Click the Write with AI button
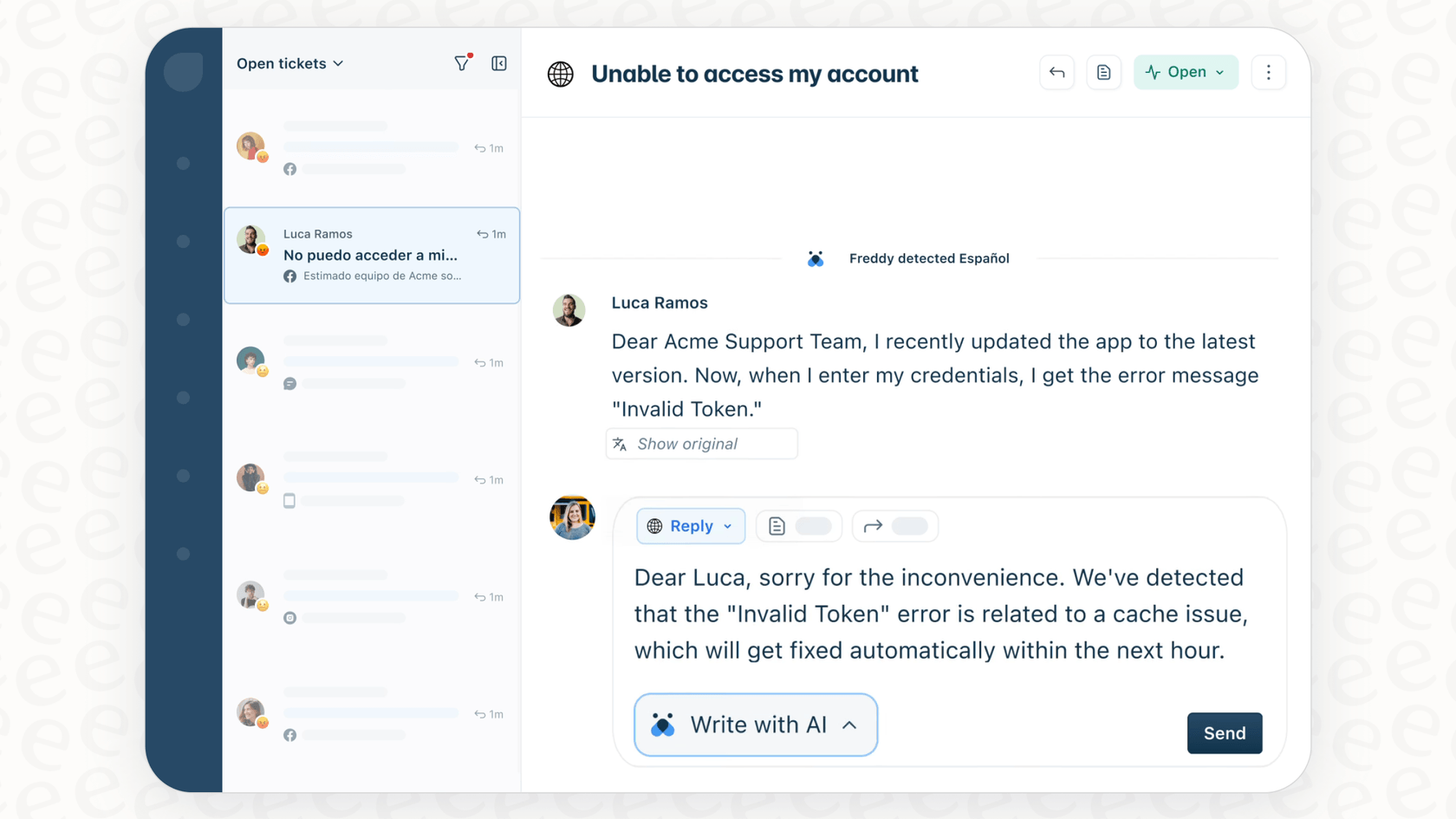The height and width of the screenshot is (819, 1456). pyautogui.click(x=755, y=725)
